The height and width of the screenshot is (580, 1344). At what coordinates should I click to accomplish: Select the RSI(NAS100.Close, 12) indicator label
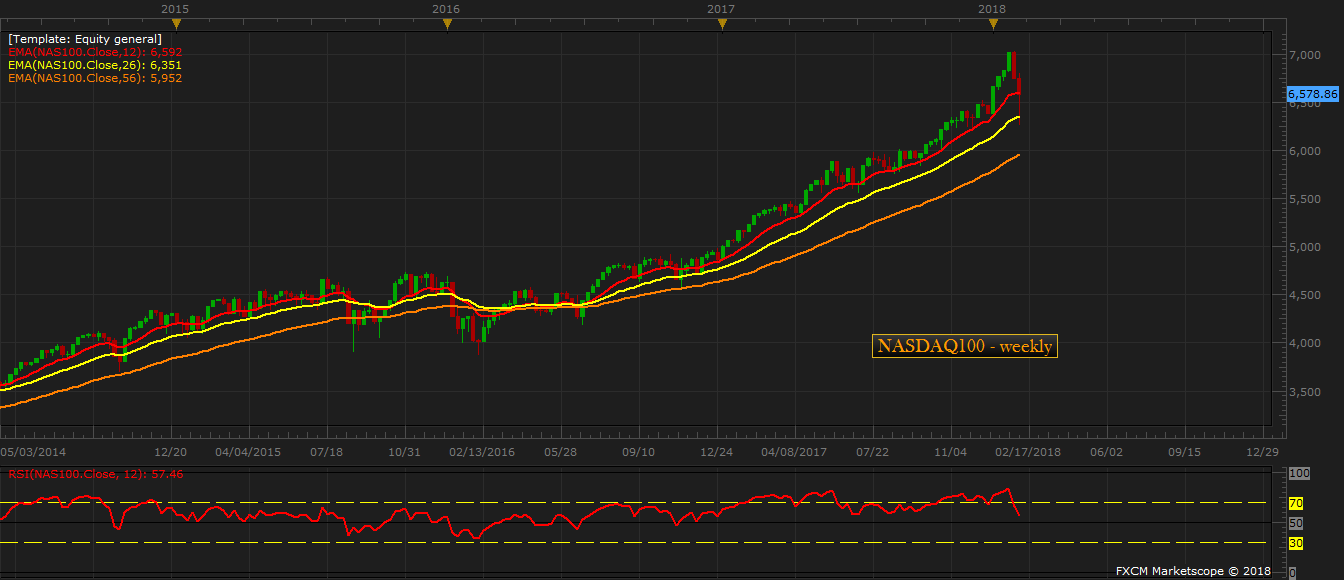(96, 474)
